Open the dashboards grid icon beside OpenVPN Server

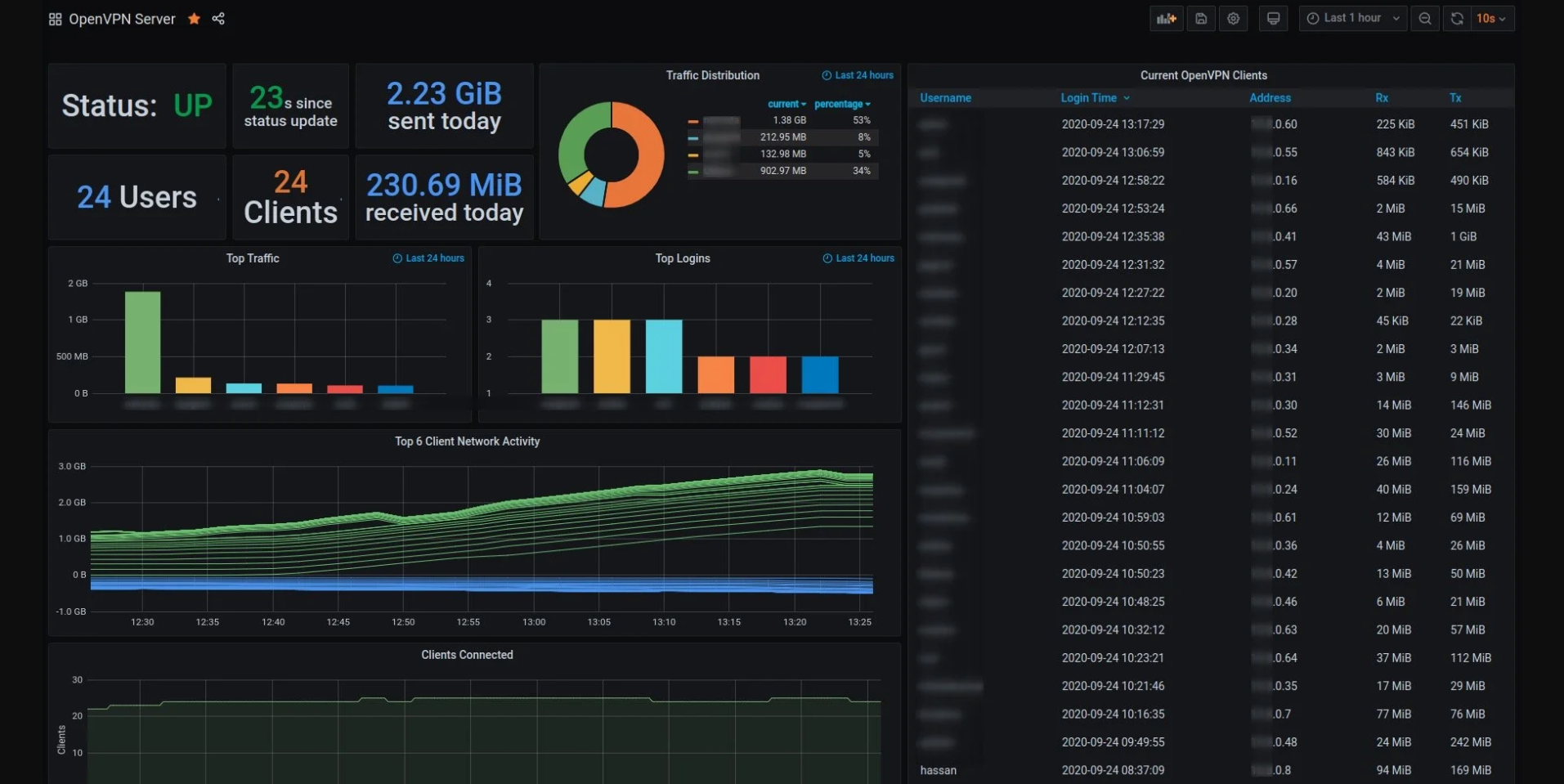click(55, 19)
